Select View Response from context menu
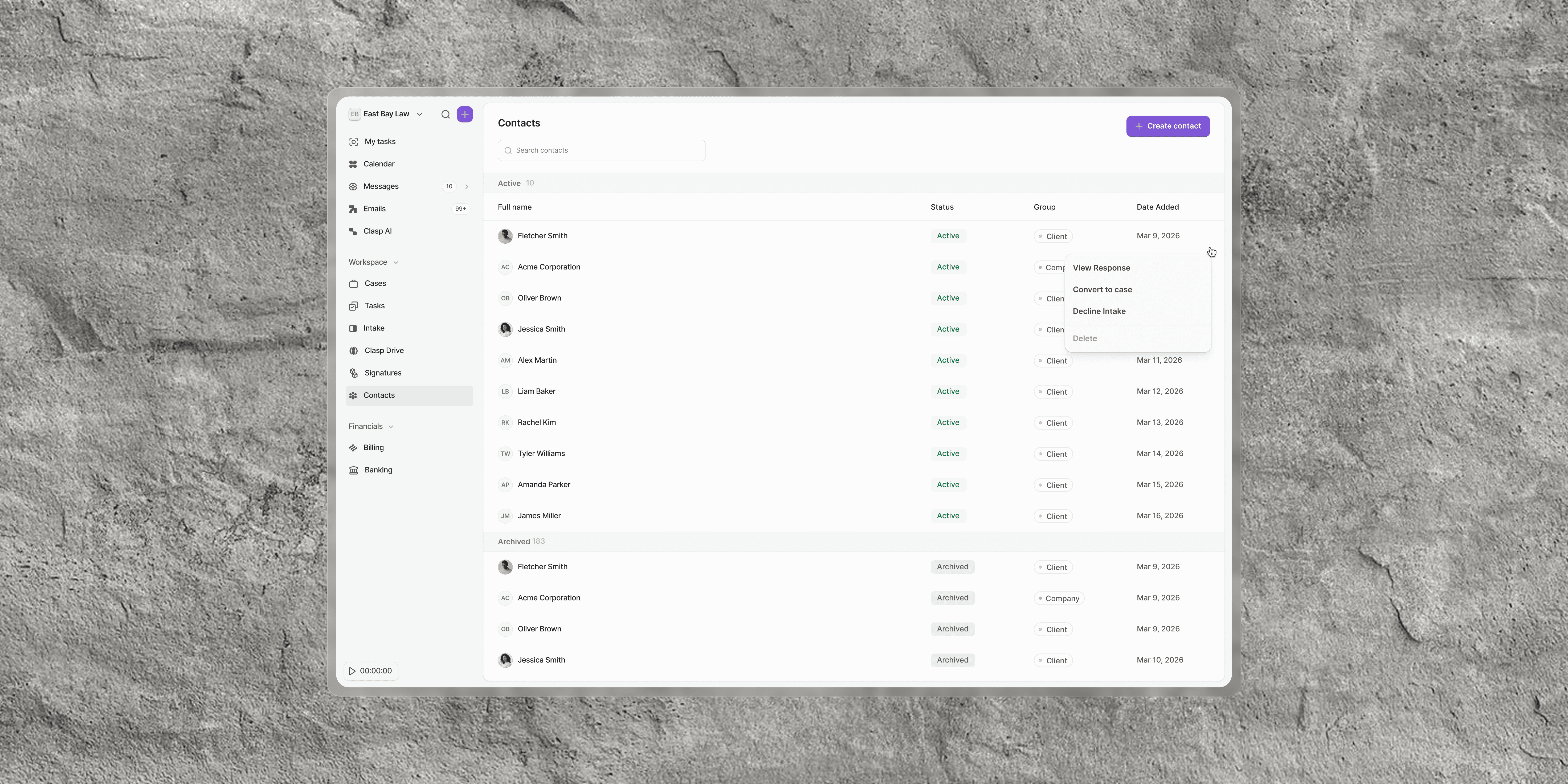Screen dimensions: 1568x784 coord(1101,268)
